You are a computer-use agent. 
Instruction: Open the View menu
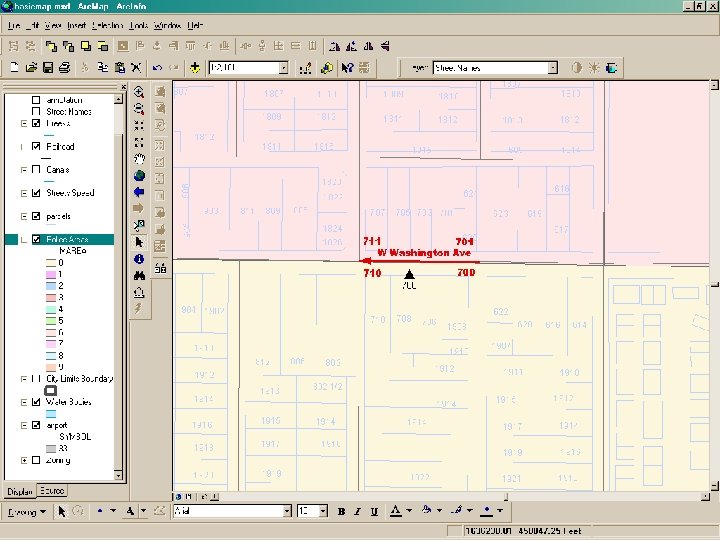[x=53, y=25]
